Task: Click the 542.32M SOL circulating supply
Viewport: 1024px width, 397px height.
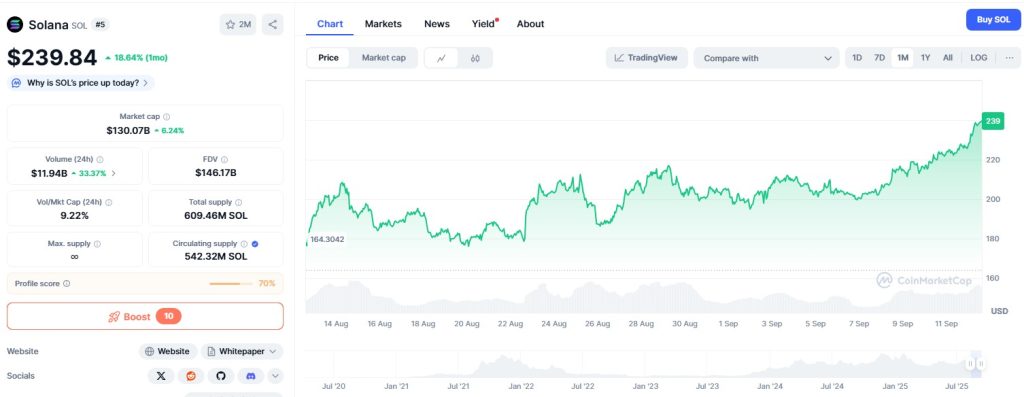Action: pyautogui.click(x=216, y=257)
